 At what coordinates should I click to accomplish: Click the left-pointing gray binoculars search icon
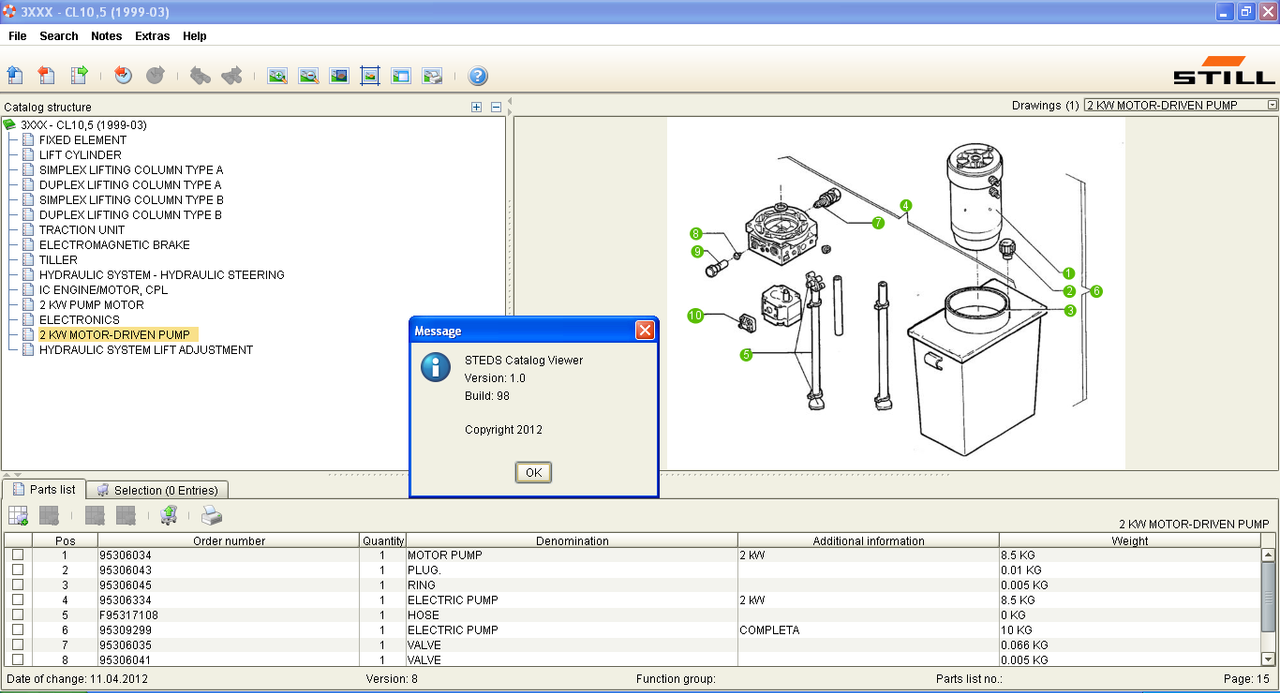click(x=200, y=75)
